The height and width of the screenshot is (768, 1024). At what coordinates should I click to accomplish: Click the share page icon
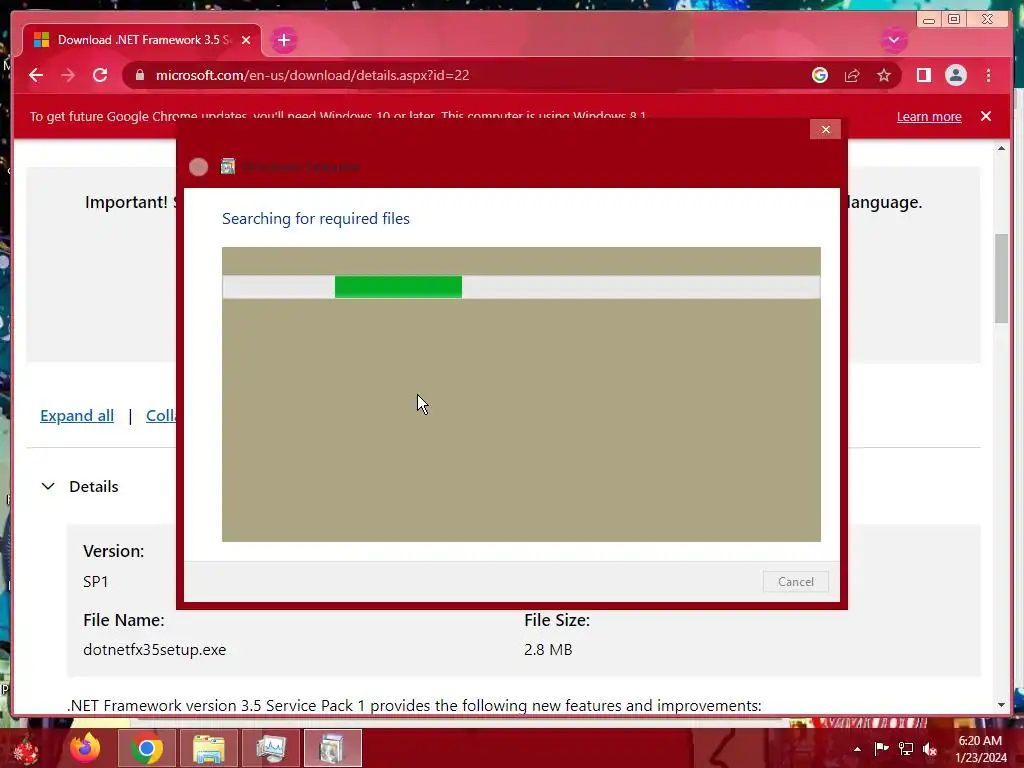(x=852, y=75)
